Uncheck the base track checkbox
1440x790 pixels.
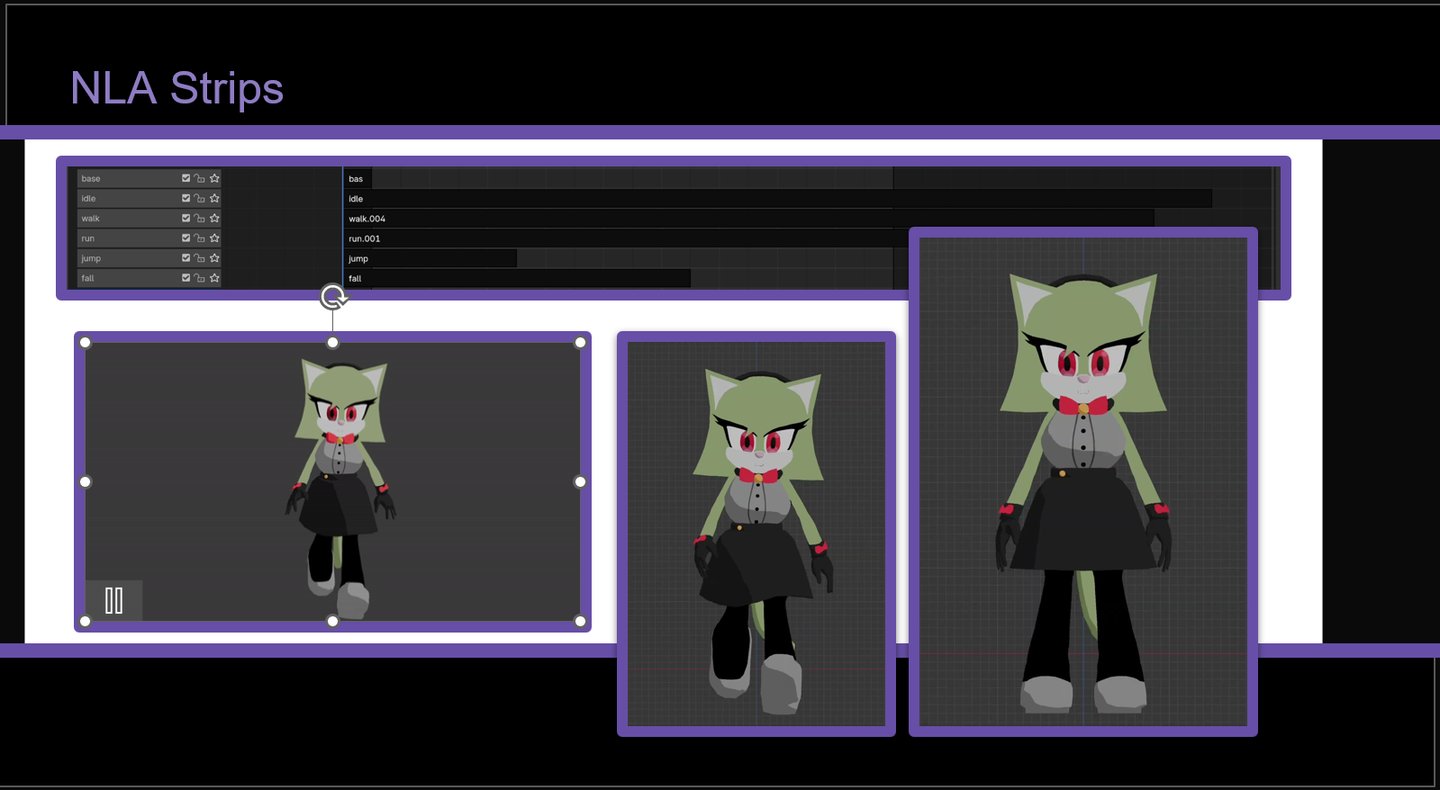(x=186, y=178)
